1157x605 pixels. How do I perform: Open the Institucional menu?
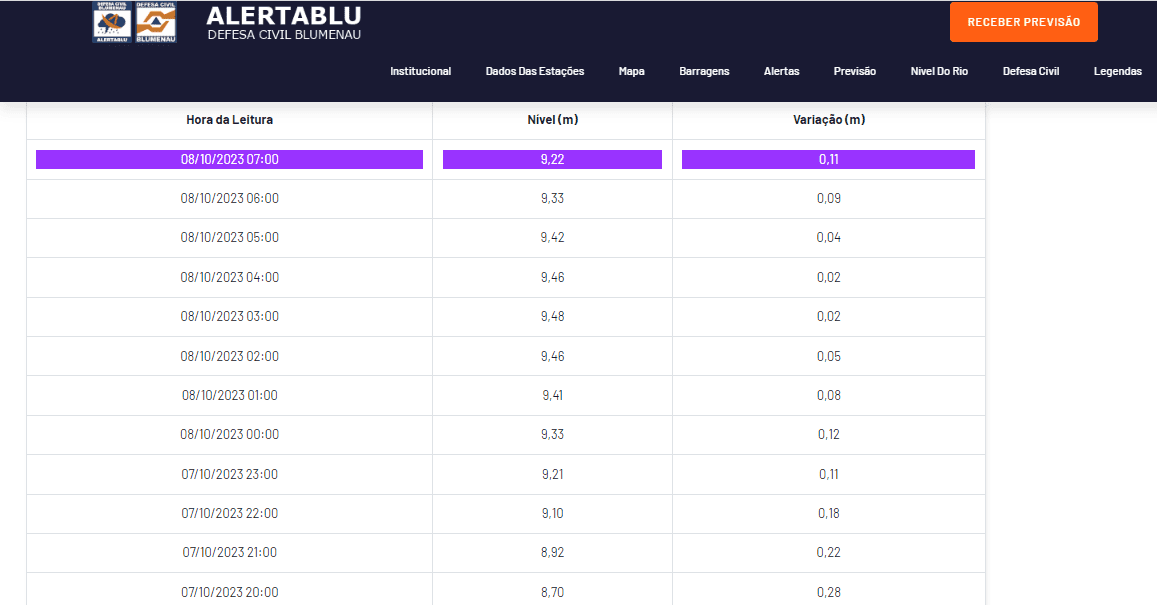pyautogui.click(x=420, y=71)
